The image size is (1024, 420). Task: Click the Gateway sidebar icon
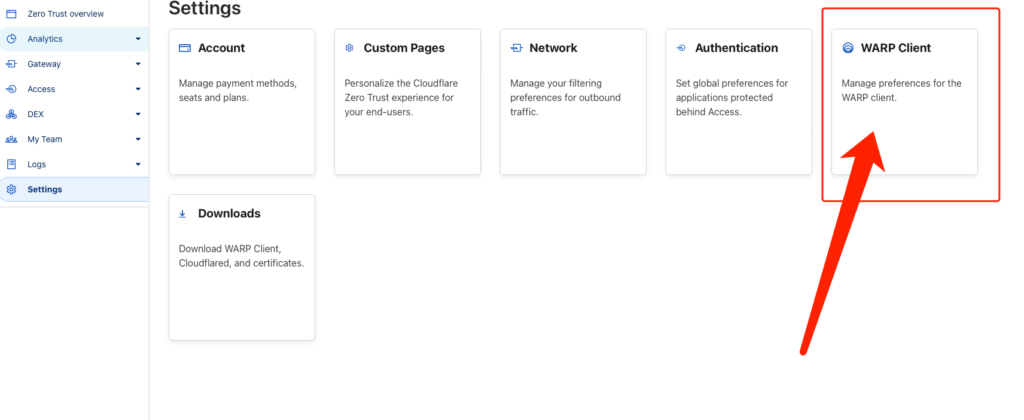[11, 64]
